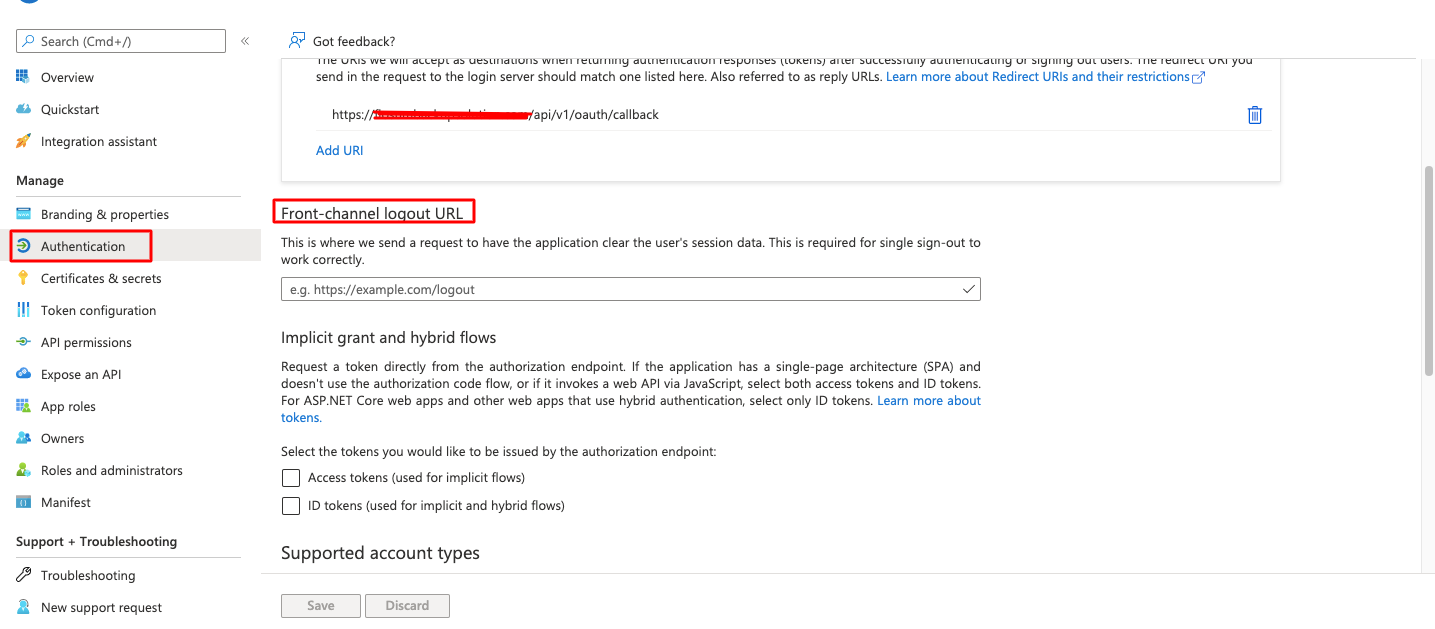
Task: Click the Add URI link
Action: click(x=340, y=151)
